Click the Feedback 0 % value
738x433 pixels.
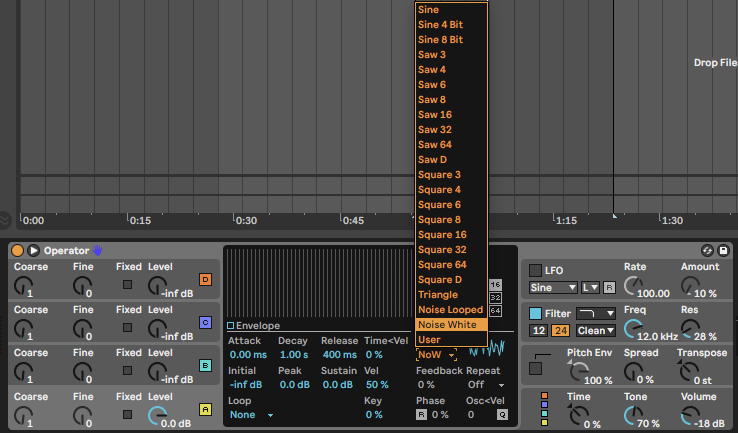click(x=425, y=385)
